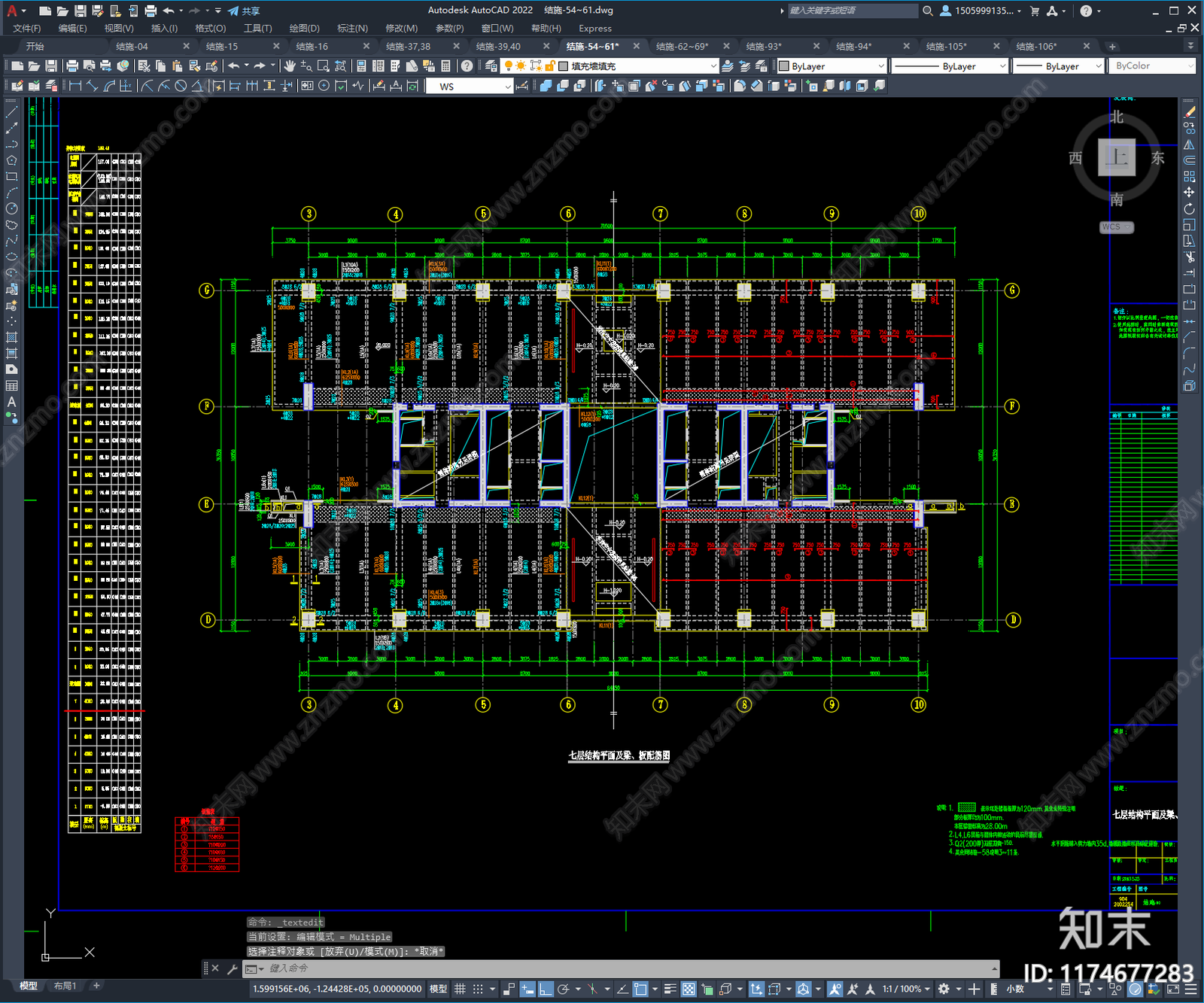Click the Pan hand tool icon

pos(290,66)
